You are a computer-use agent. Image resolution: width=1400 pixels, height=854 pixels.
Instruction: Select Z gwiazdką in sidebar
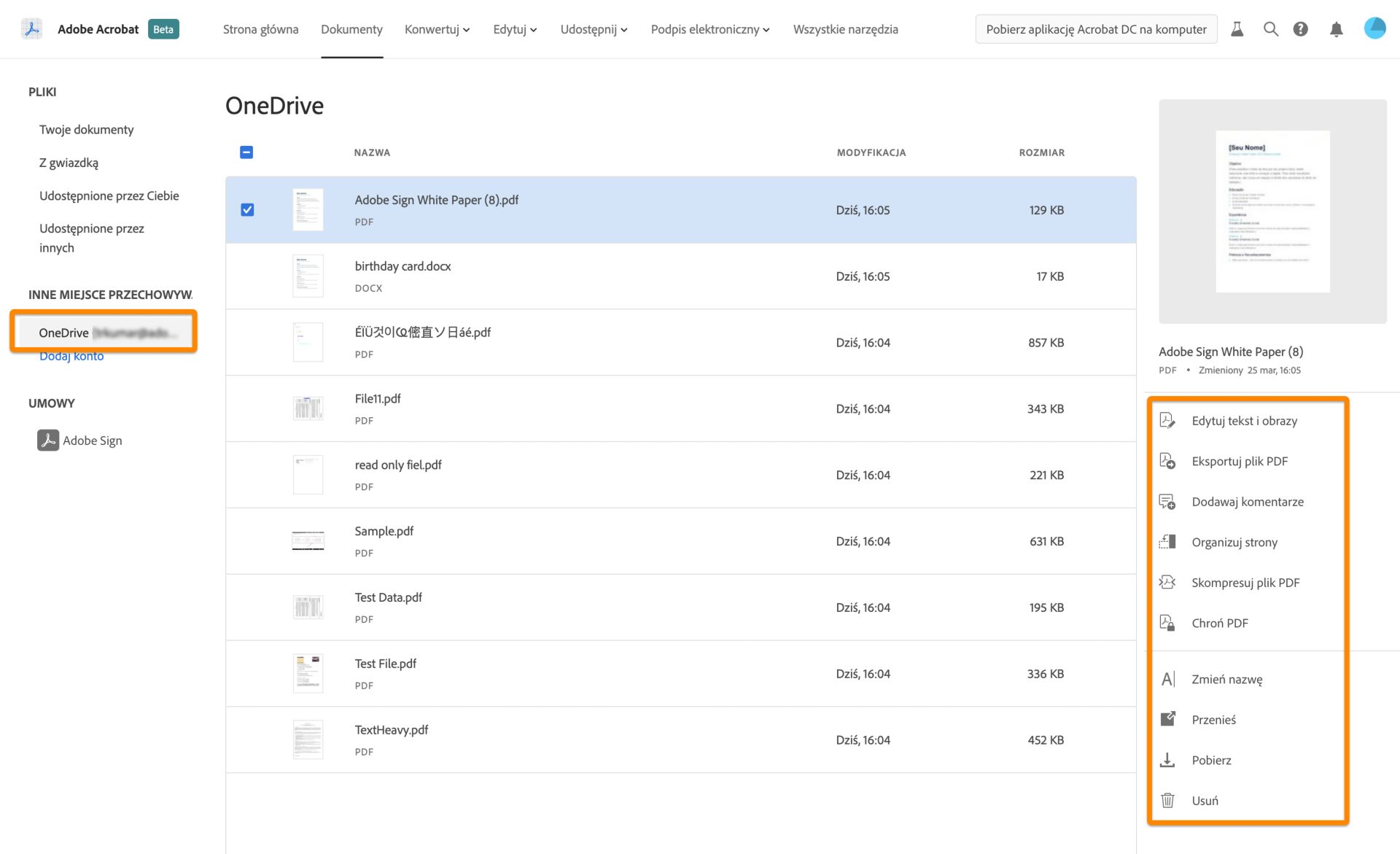[x=69, y=163]
